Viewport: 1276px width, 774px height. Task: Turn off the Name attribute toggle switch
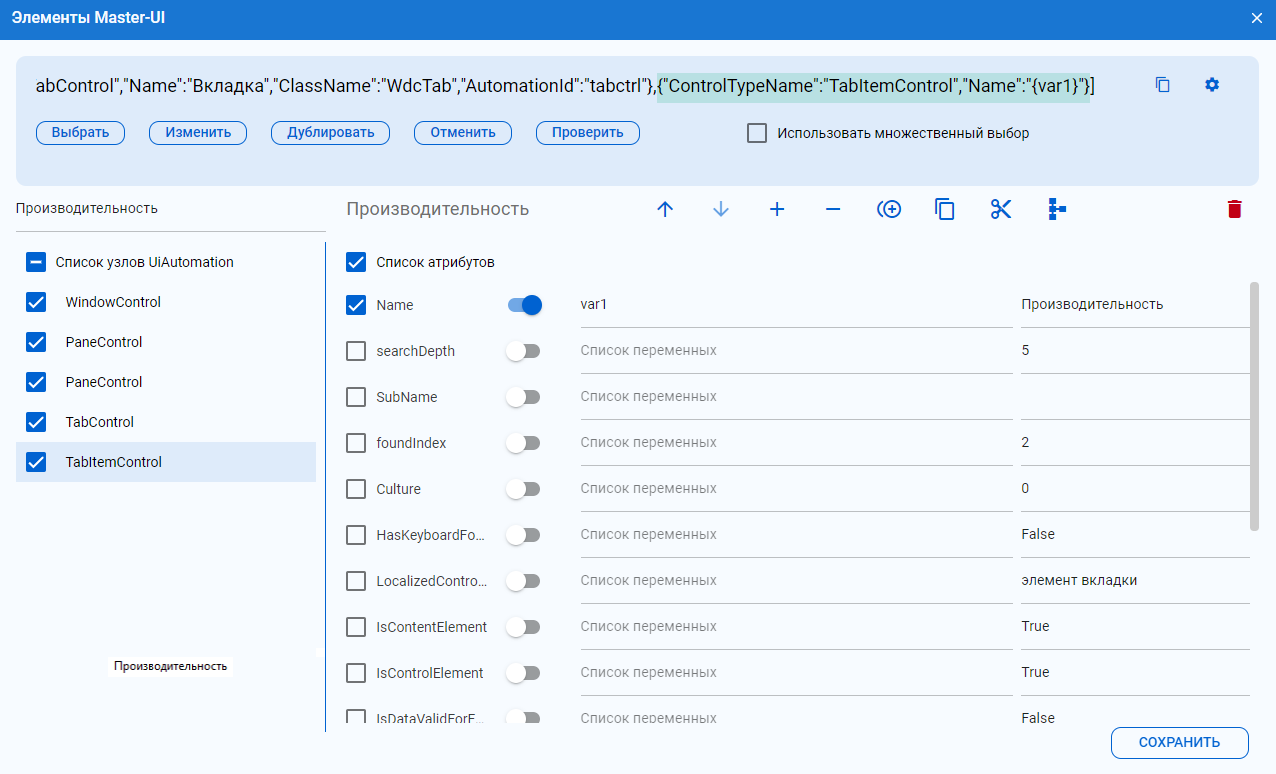click(524, 305)
